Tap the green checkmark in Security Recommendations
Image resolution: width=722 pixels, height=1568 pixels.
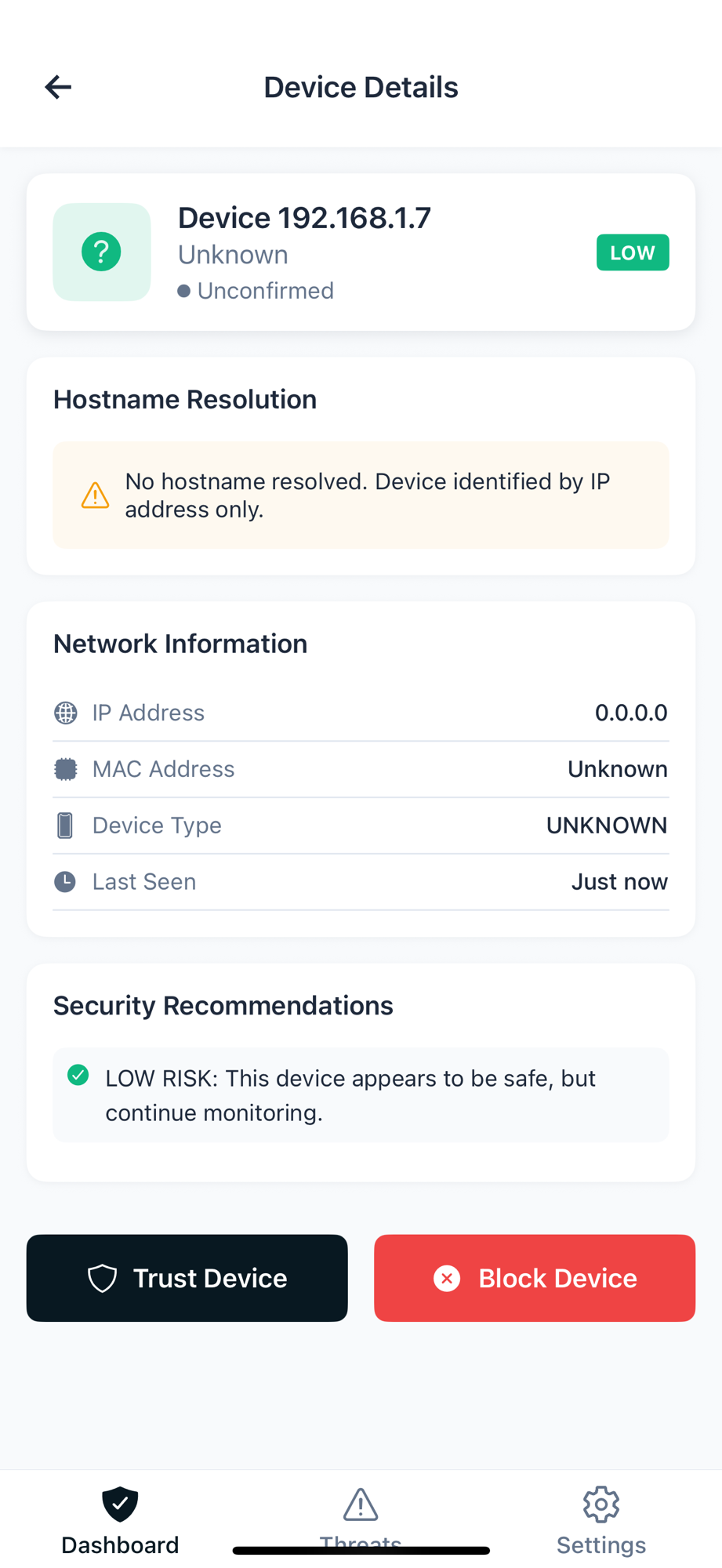(78, 1075)
